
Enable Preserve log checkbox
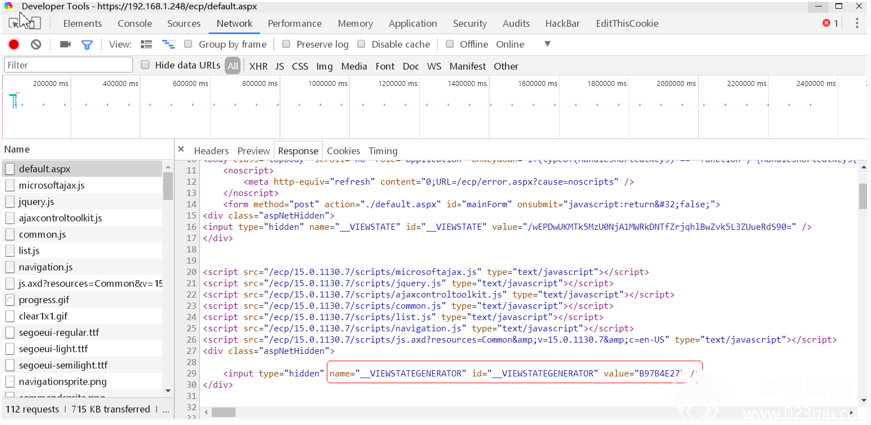pyautogui.click(x=286, y=44)
